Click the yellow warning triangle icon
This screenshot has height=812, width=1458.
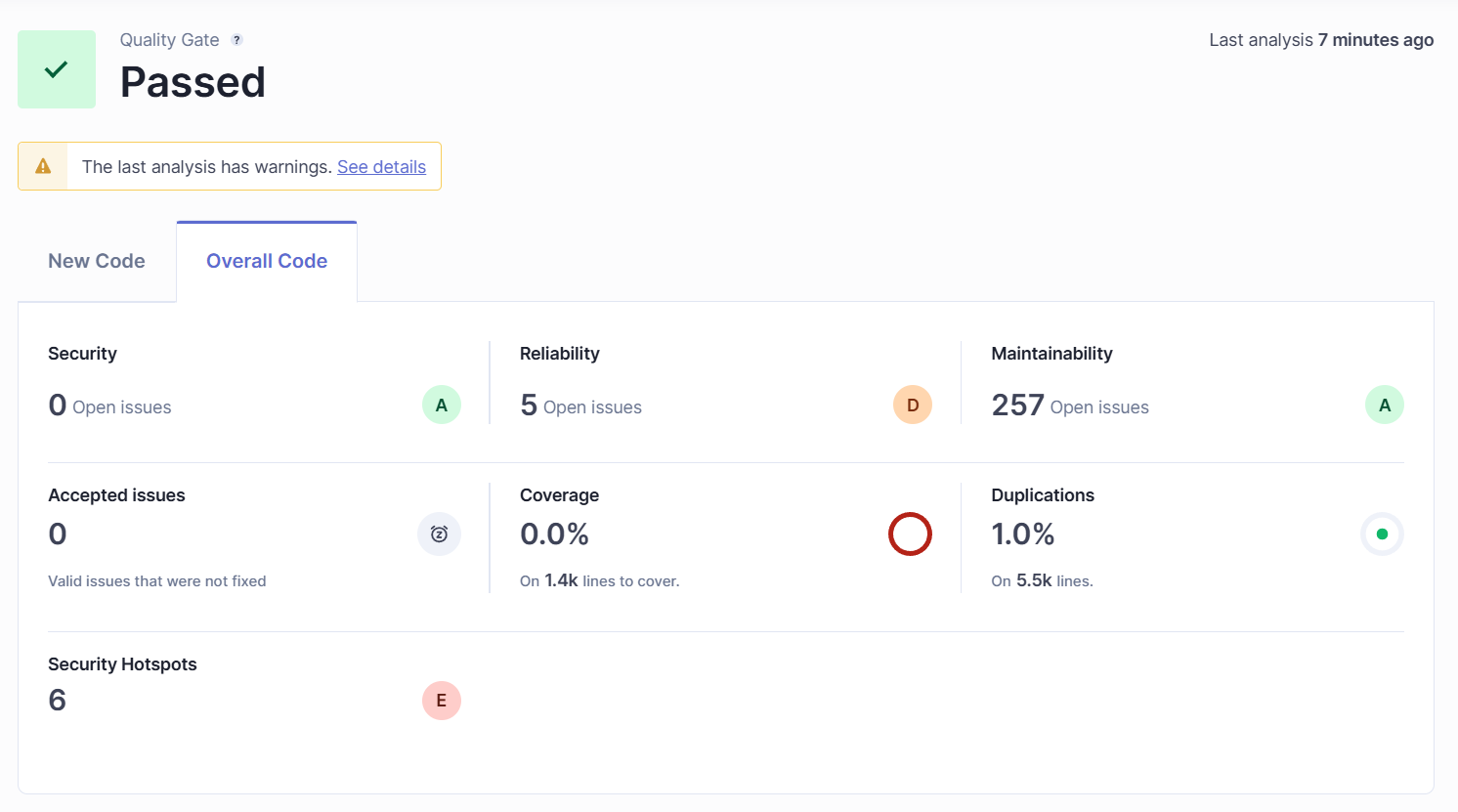(43, 166)
